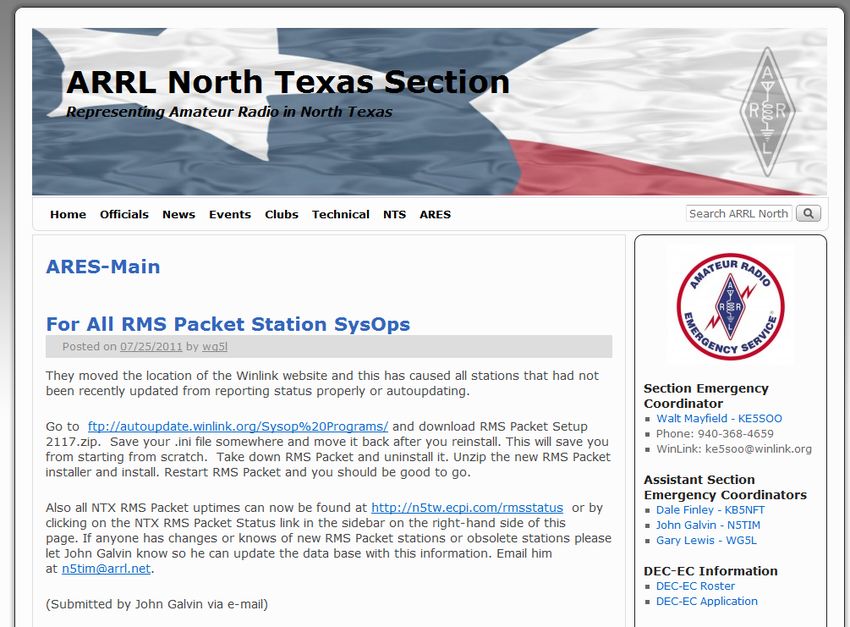
Task: Click the Representing Amateur Radio in North Texas tagline
Action: point(229,112)
